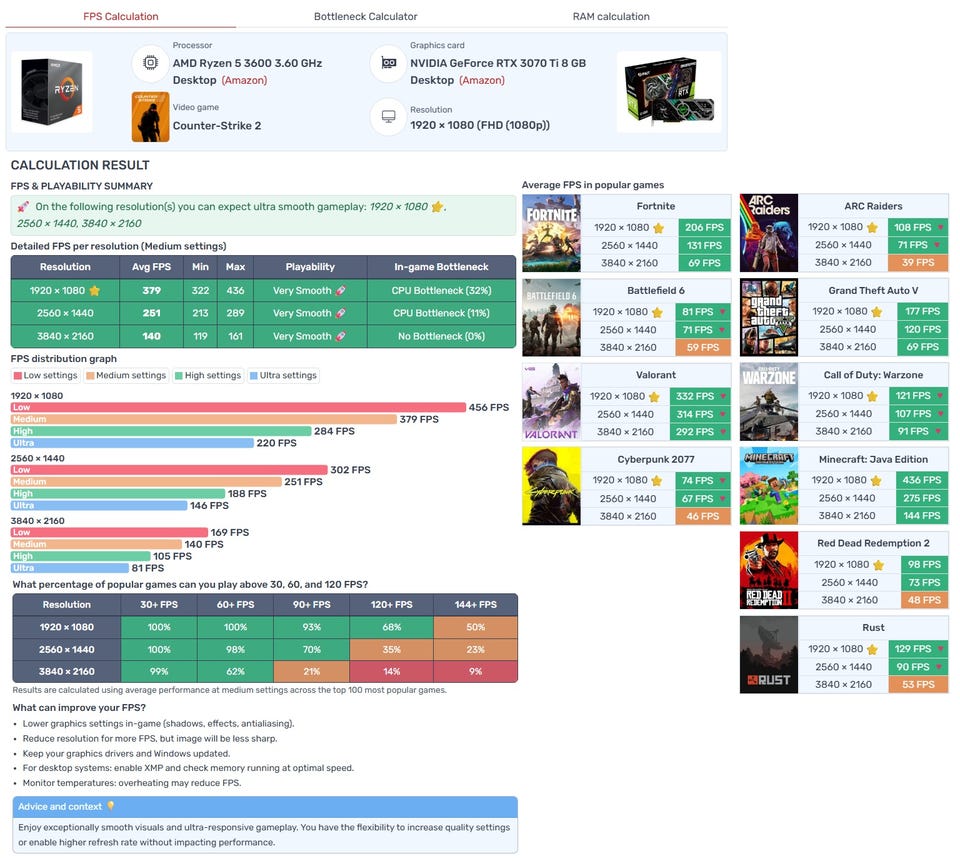The width and height of the screenshot is (960, 861).
Task: Click the Red Dead Redemption 2 thumbnail
Action: point(769,570)
